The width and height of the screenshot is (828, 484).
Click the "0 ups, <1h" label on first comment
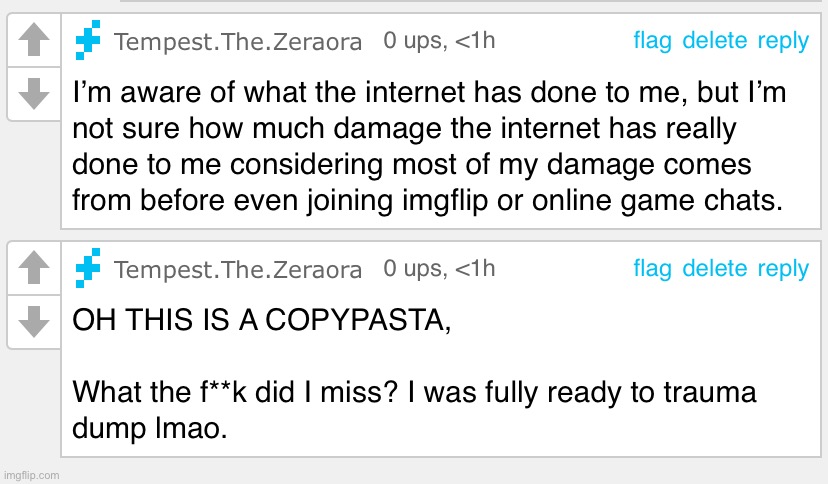tap(439, 41)
